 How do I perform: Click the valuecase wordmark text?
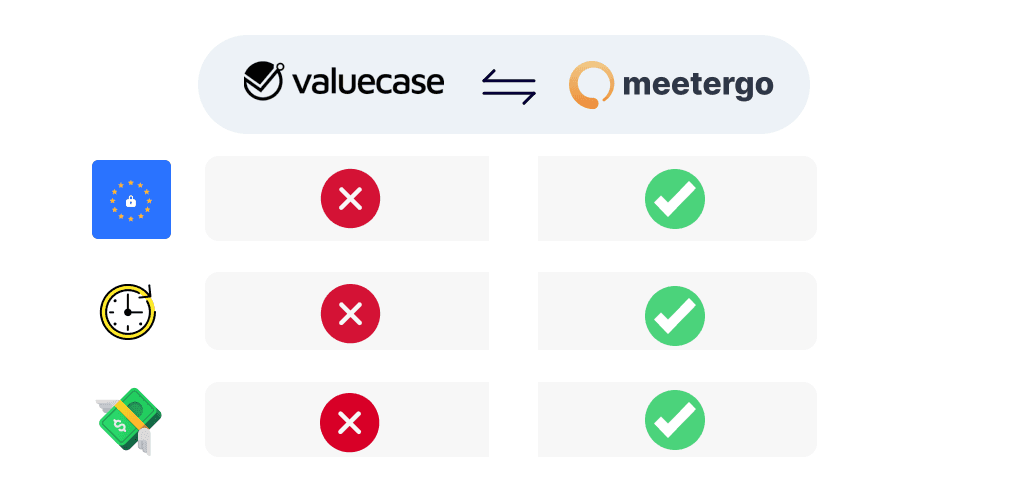coord(368,82)
